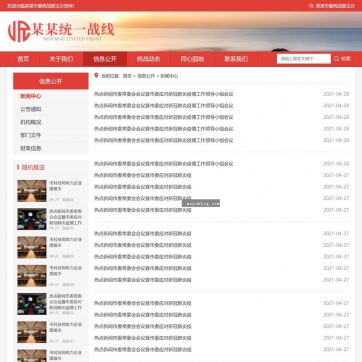Click the top-right site name link in header
Image resolution: width=362 pixels, height=362 pixels.
click(x=335, y=6)
